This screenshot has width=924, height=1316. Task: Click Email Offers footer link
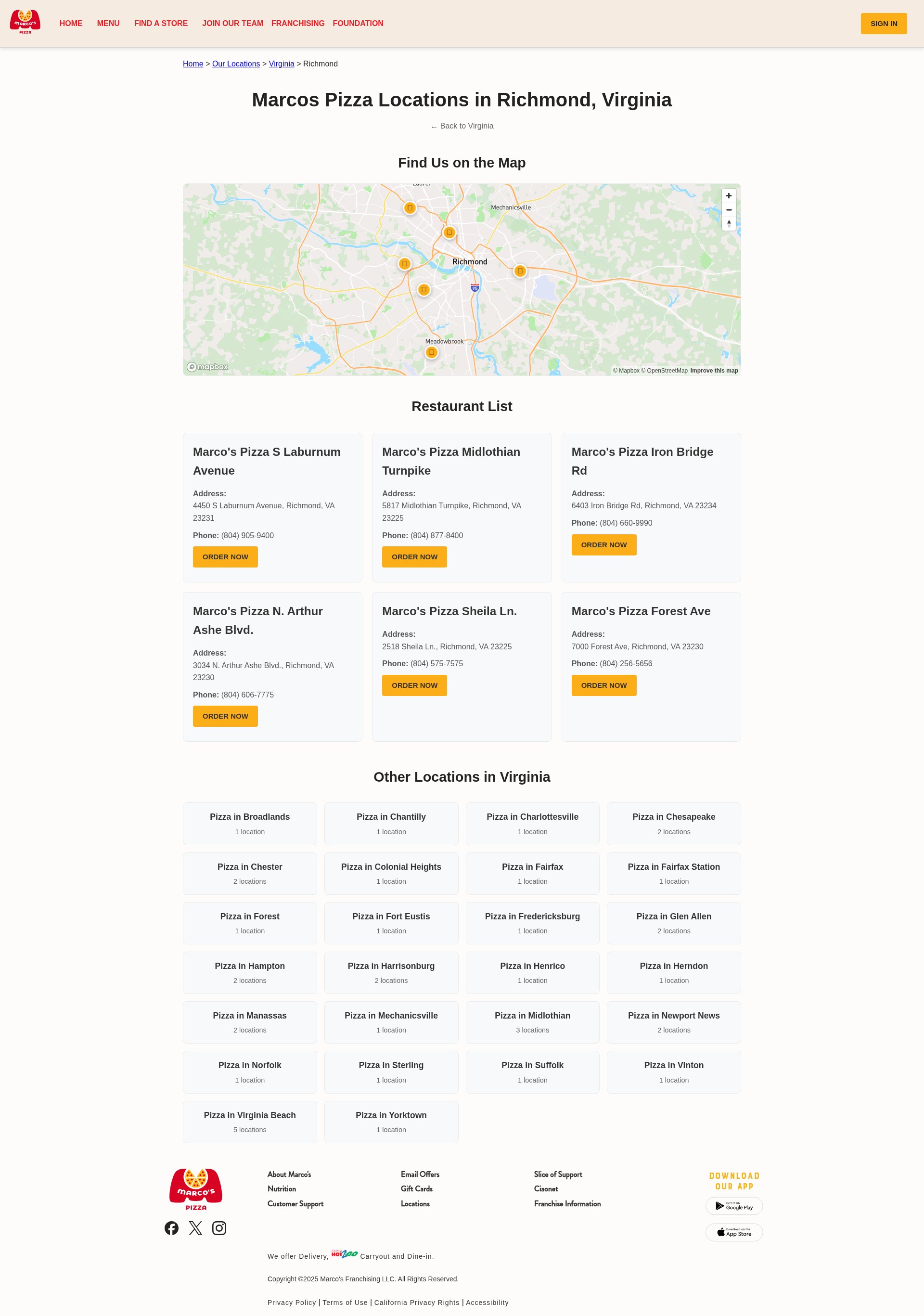[x=420, y=1174]
